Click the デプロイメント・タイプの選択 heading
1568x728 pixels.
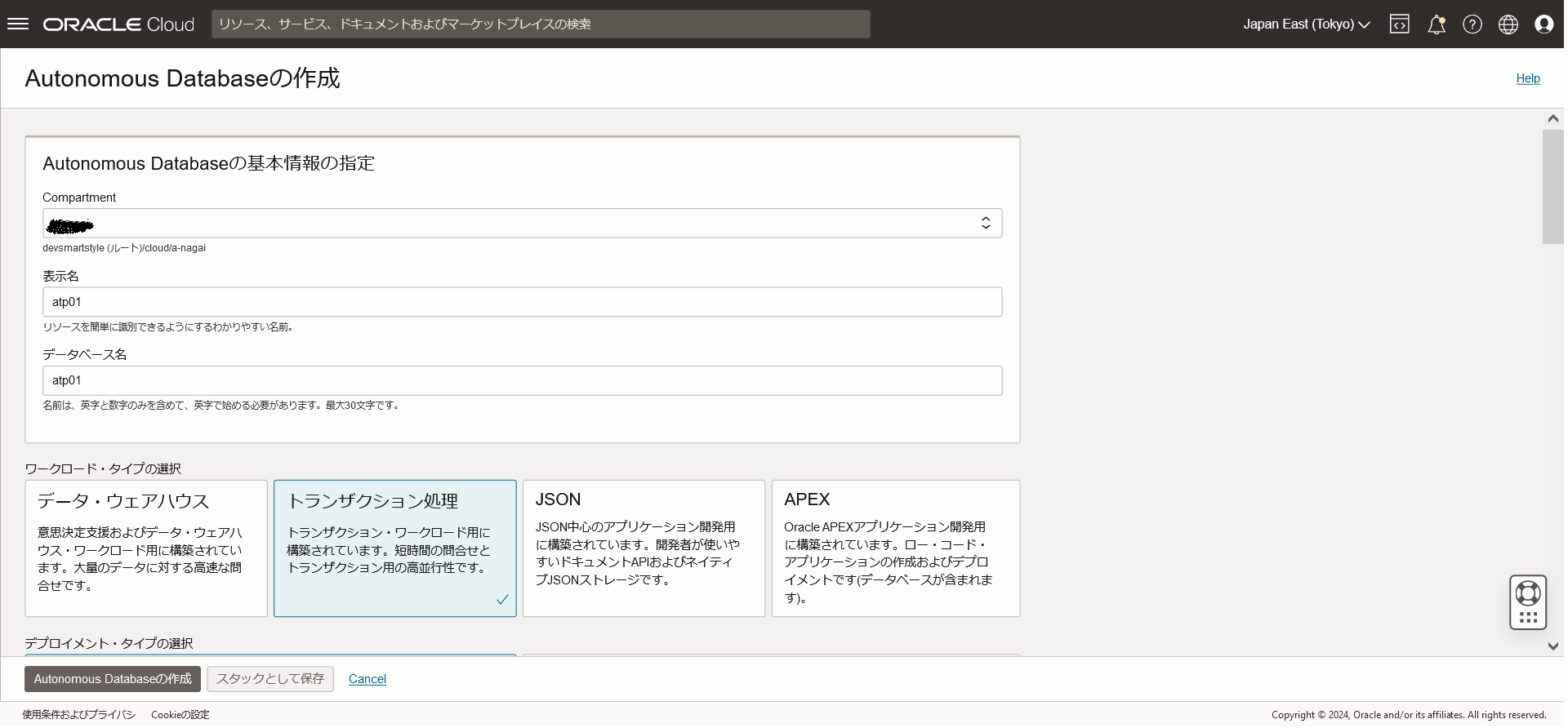[x=109, y=643]
